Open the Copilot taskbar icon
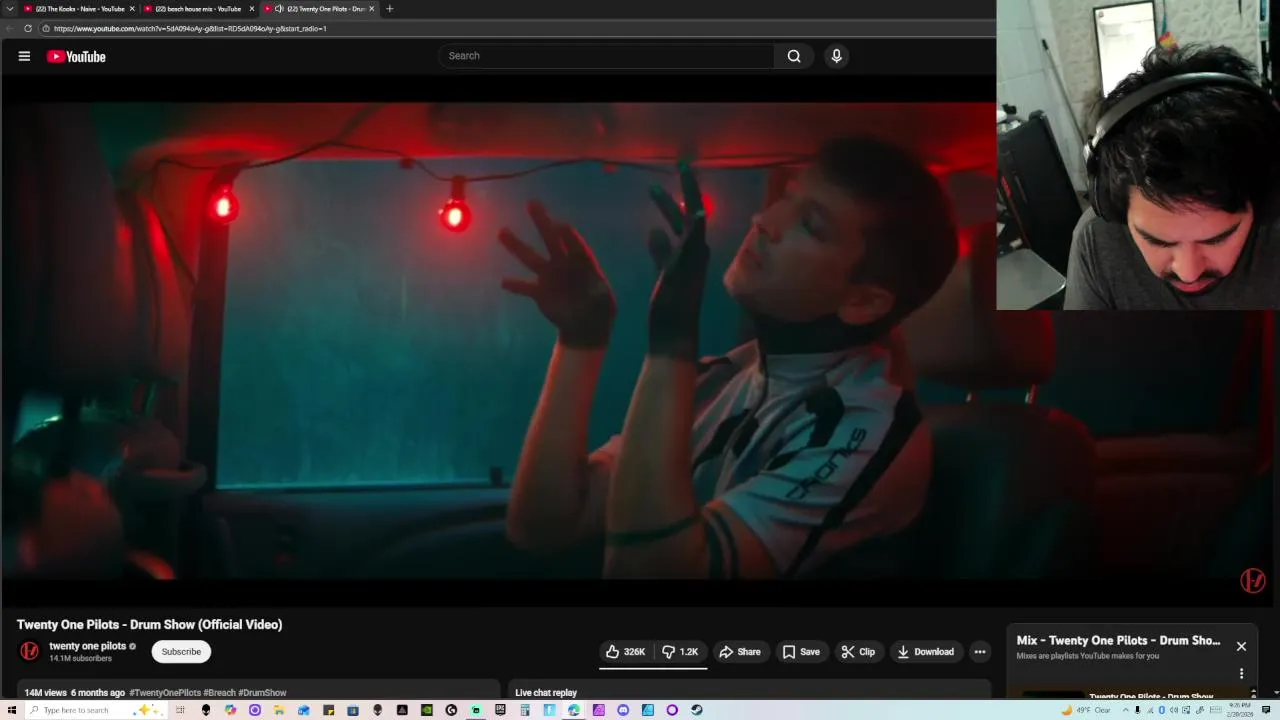 (230, 710)
